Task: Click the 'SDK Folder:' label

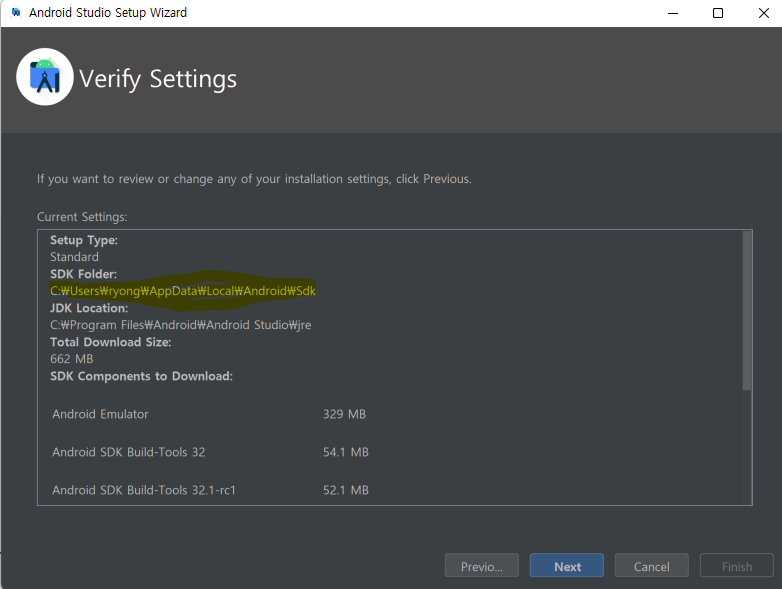Action: [x=83, y=274]
